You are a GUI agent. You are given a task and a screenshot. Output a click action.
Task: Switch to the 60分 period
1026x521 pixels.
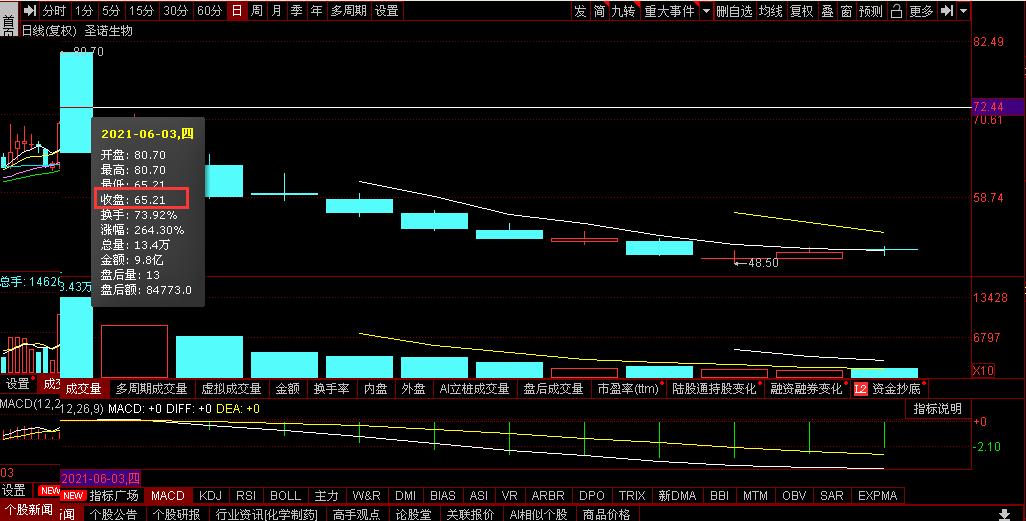(209, 10)
